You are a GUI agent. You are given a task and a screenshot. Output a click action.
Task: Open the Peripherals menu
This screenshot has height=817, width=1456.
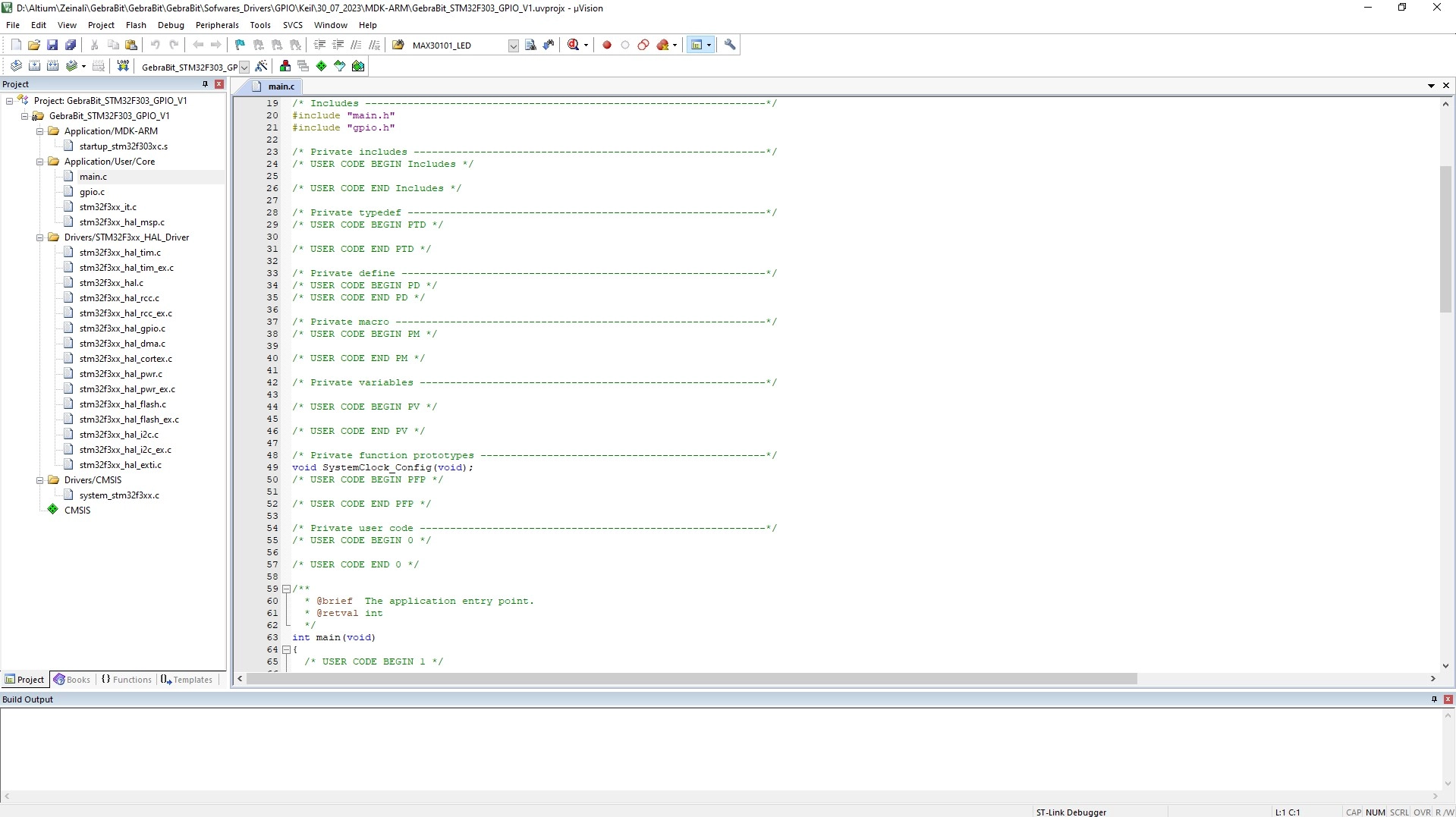click(x=217, y=25)
